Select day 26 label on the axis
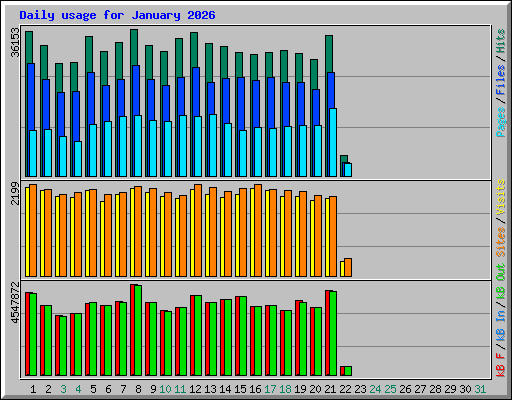 pos(405,389)
